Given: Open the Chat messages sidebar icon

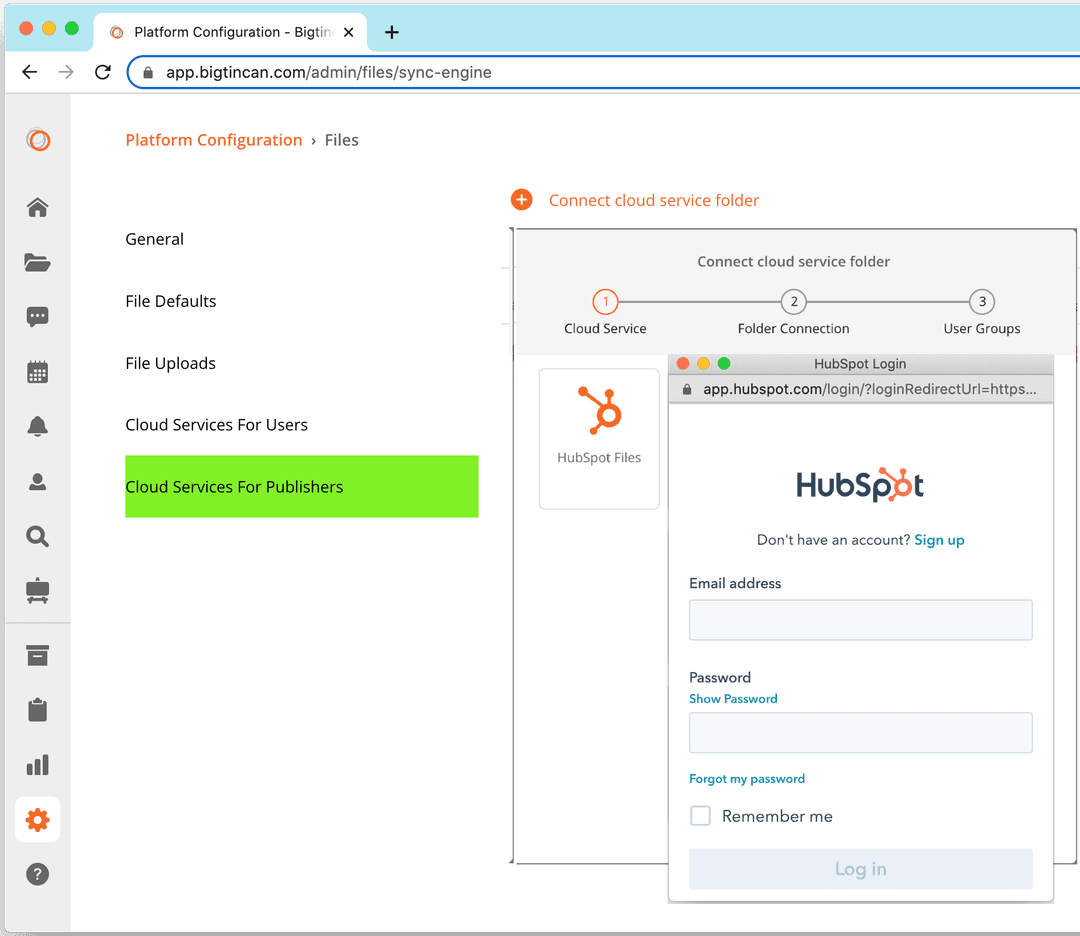Looking at the screenshot, I should click(x=37, y=317).
